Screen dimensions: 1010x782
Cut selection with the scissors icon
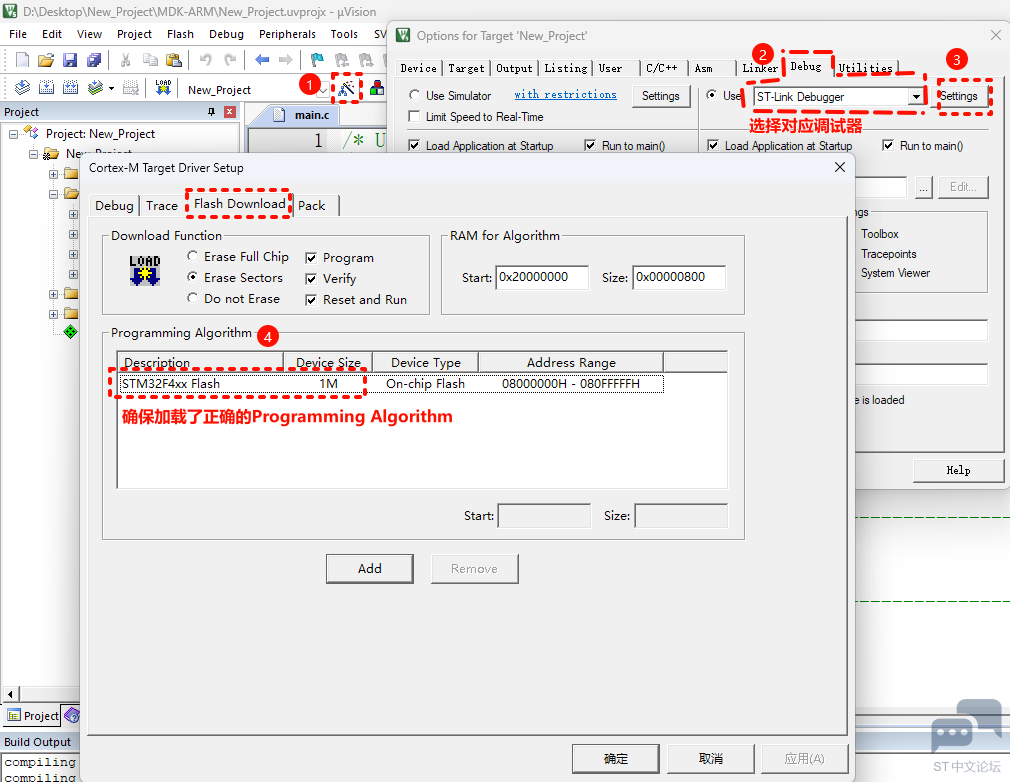126,60
